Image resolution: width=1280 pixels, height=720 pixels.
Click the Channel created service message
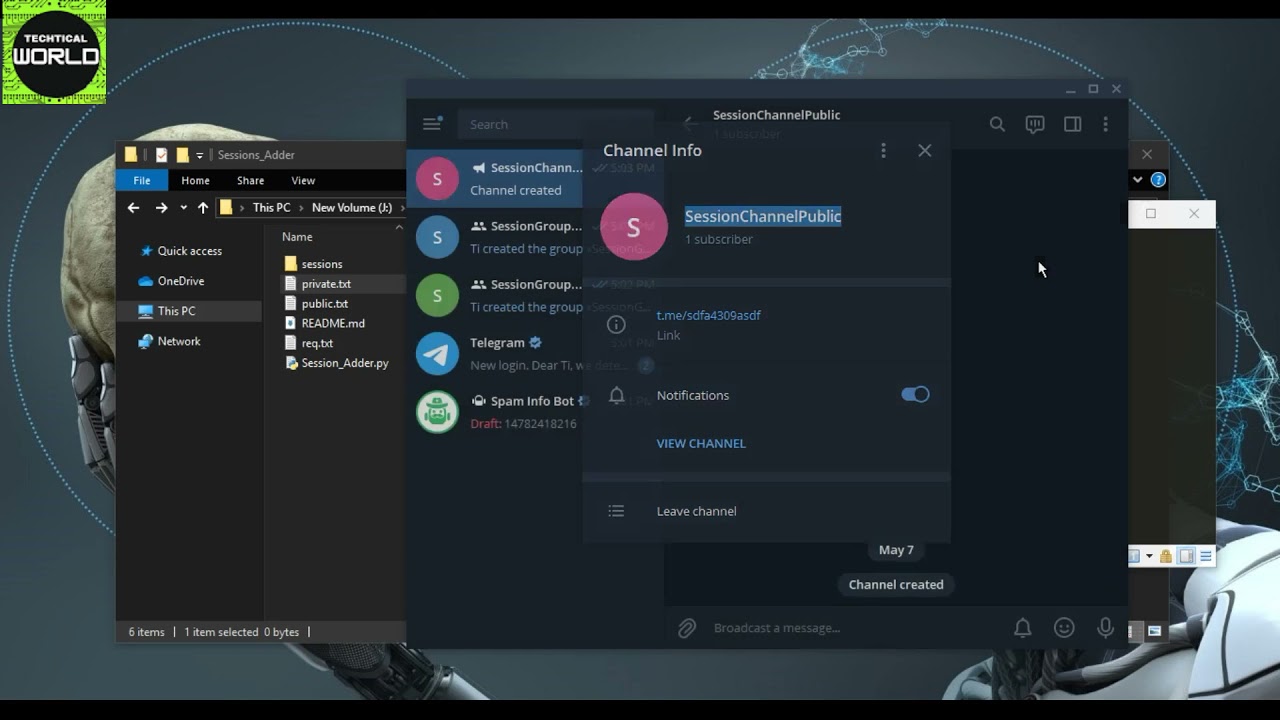coord(896,584)
